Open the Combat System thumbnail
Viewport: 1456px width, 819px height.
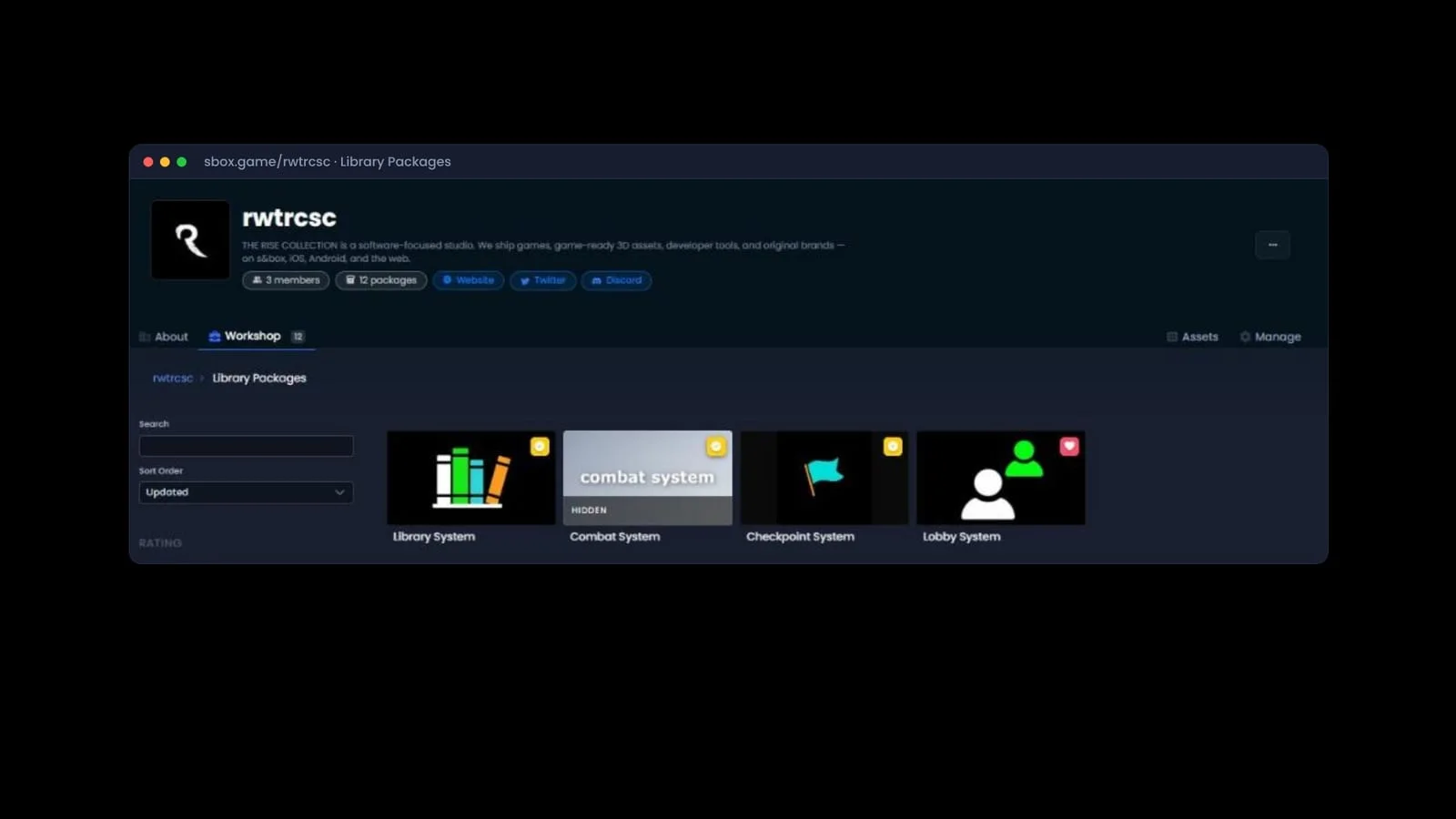pos(648,478)
